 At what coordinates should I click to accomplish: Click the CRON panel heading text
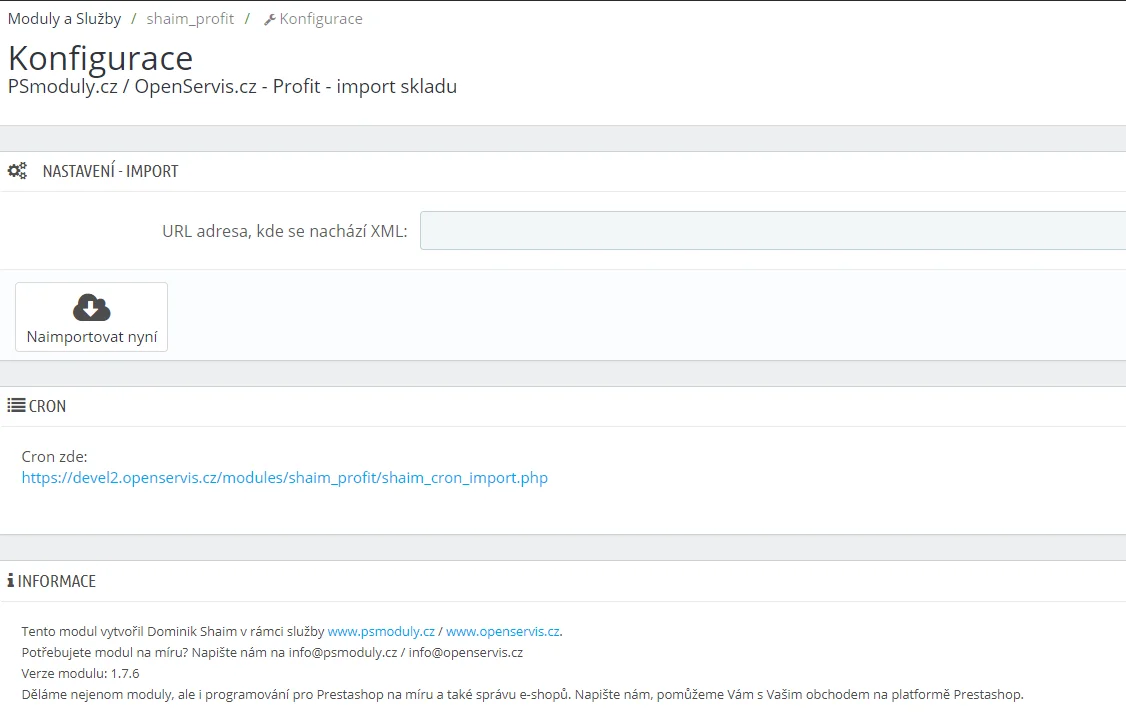click(x=47, y=406)
